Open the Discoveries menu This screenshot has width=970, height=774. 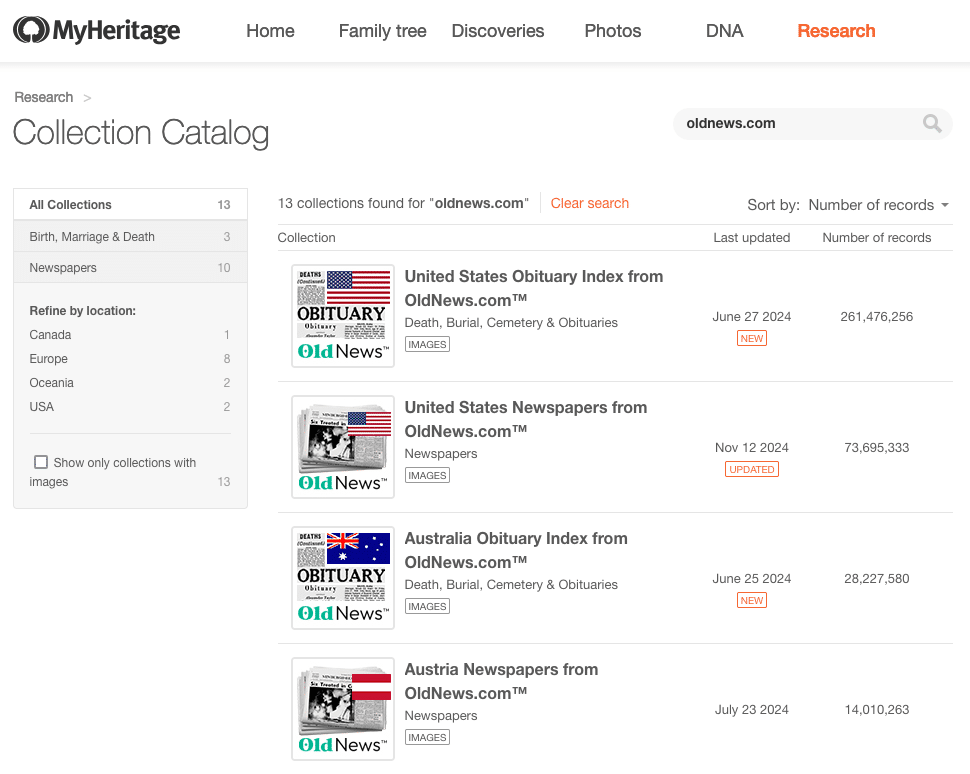[x=498, y=31]
